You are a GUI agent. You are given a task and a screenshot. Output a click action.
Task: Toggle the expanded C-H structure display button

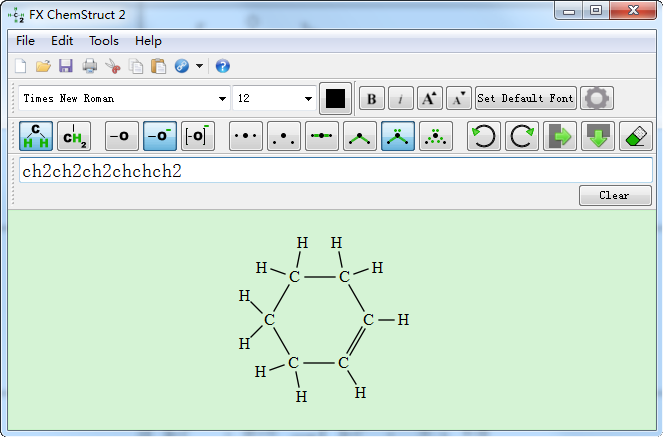(37, 136)
